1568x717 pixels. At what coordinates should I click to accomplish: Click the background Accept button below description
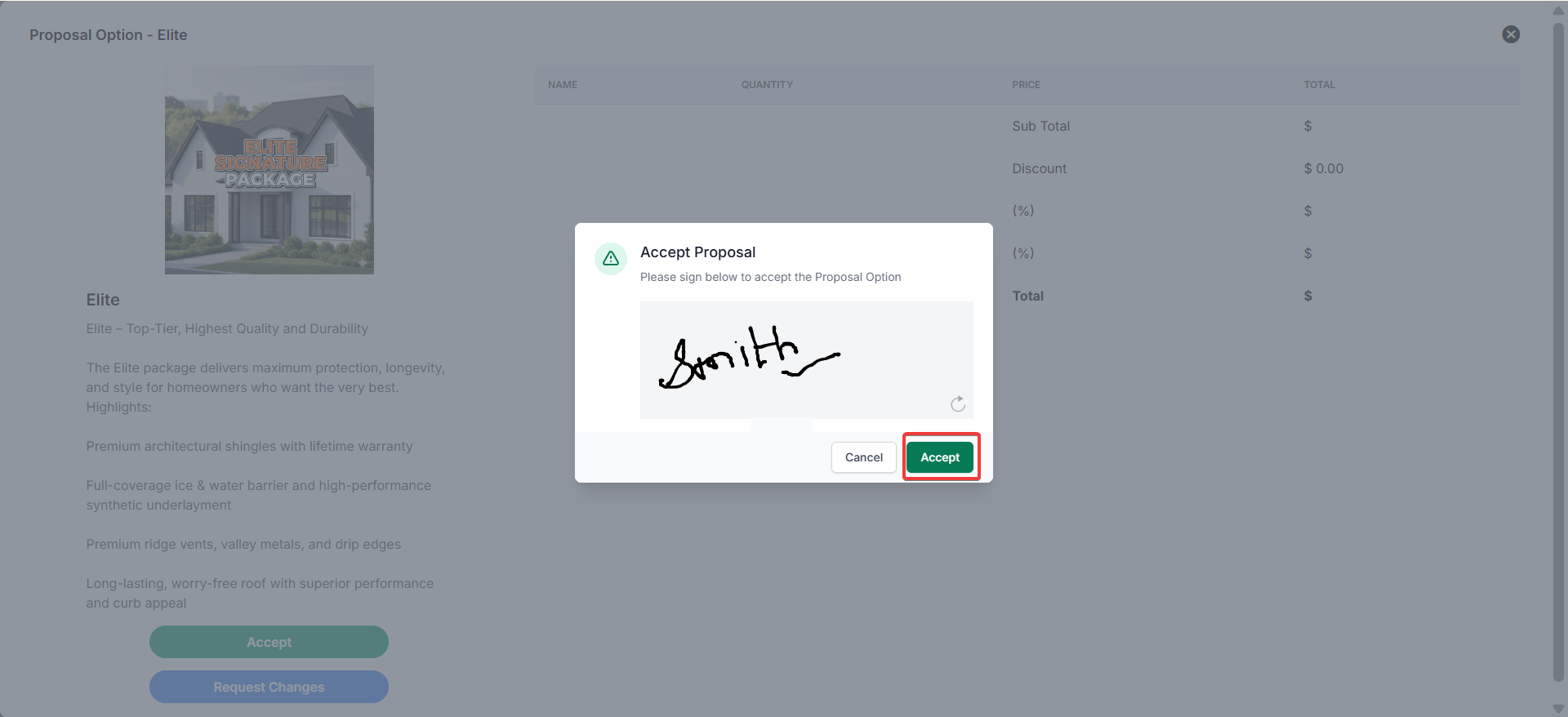pyautogui.click(x=269, y=642)
